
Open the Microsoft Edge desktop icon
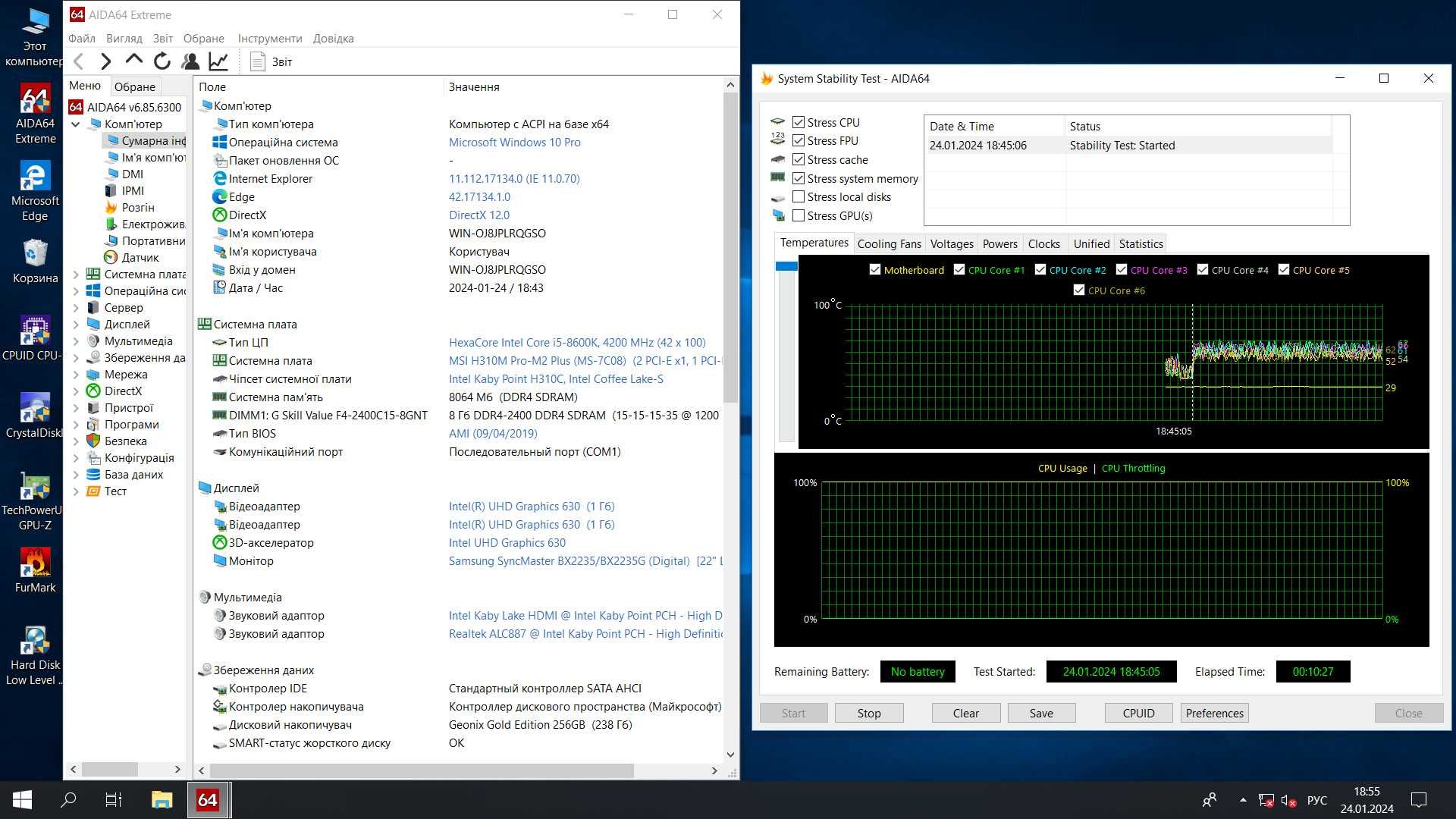click(36, 191)
